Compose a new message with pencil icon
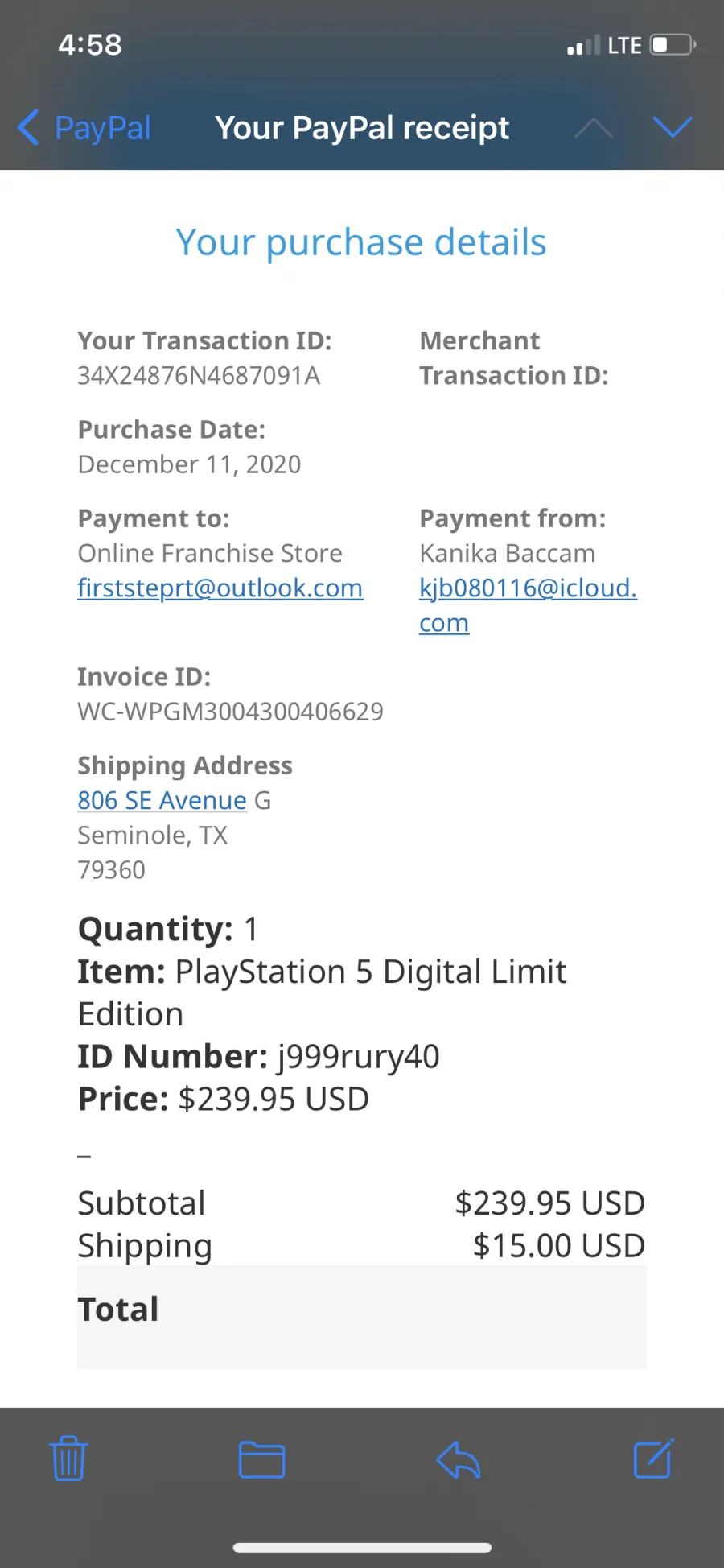 click(653, 1459)
